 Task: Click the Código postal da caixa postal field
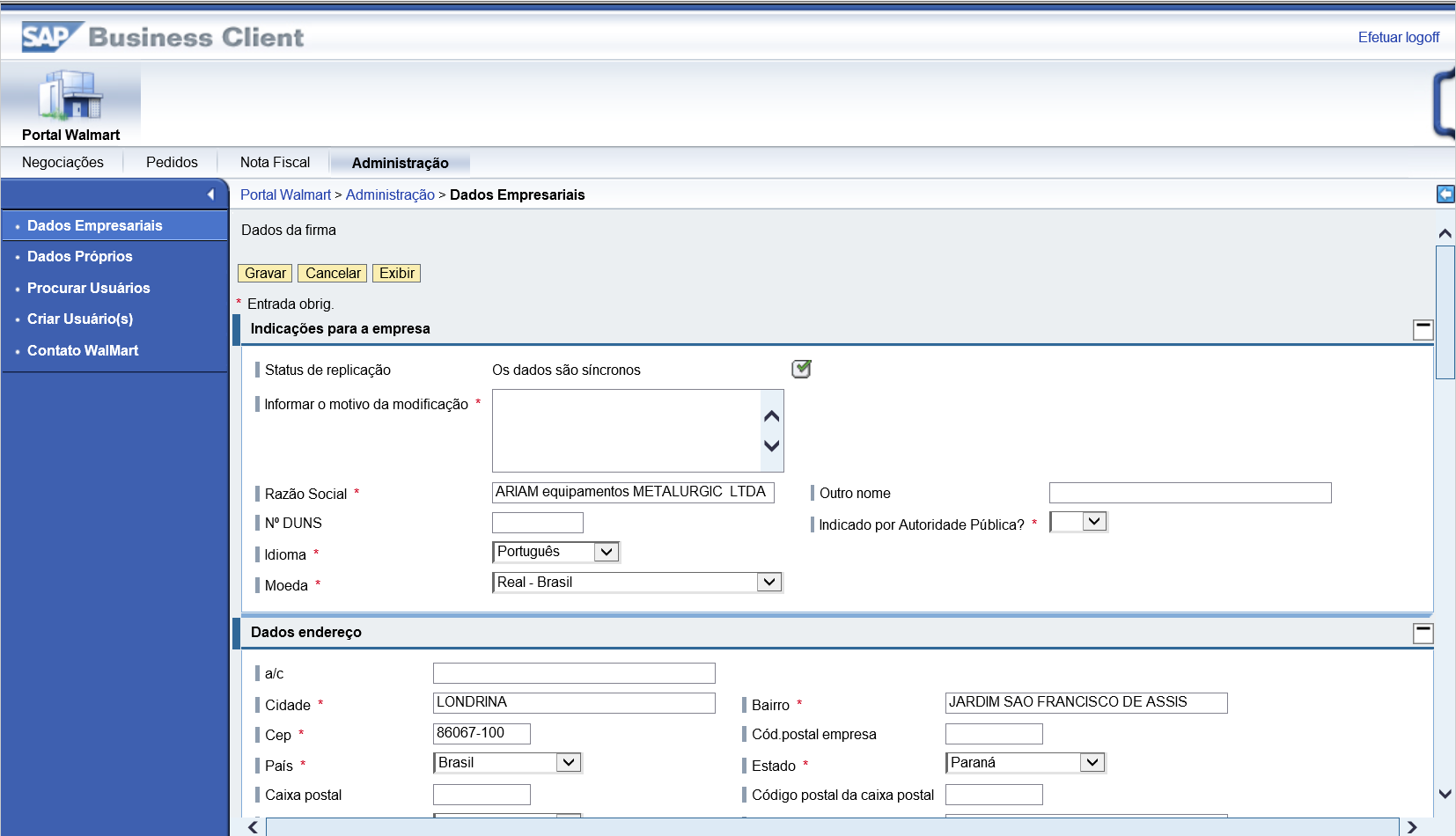pyautogui.click(x=994, y=795)
